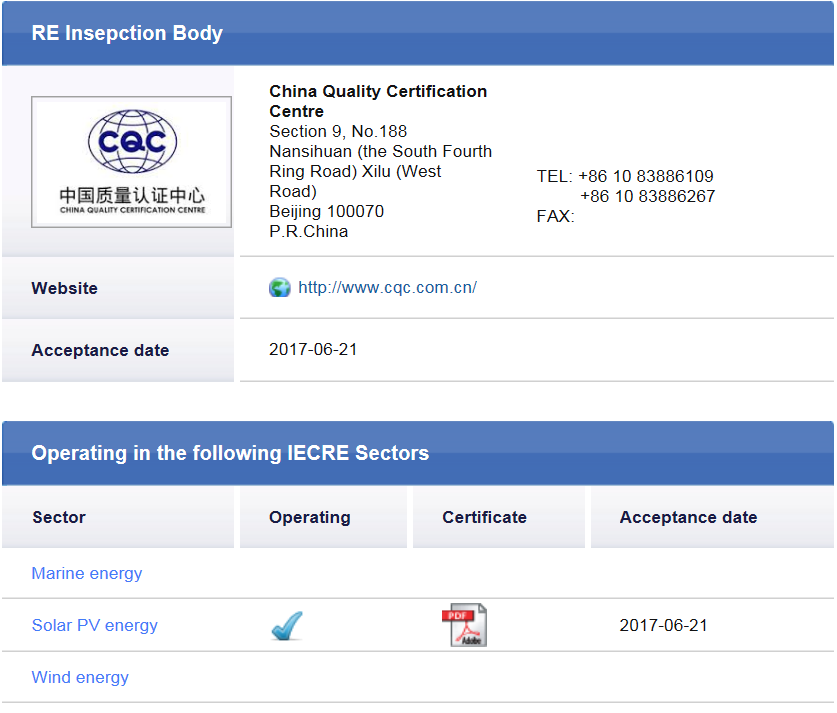Click the Website row label
This screenshot has width=837, height=713.
click(65, 288)
